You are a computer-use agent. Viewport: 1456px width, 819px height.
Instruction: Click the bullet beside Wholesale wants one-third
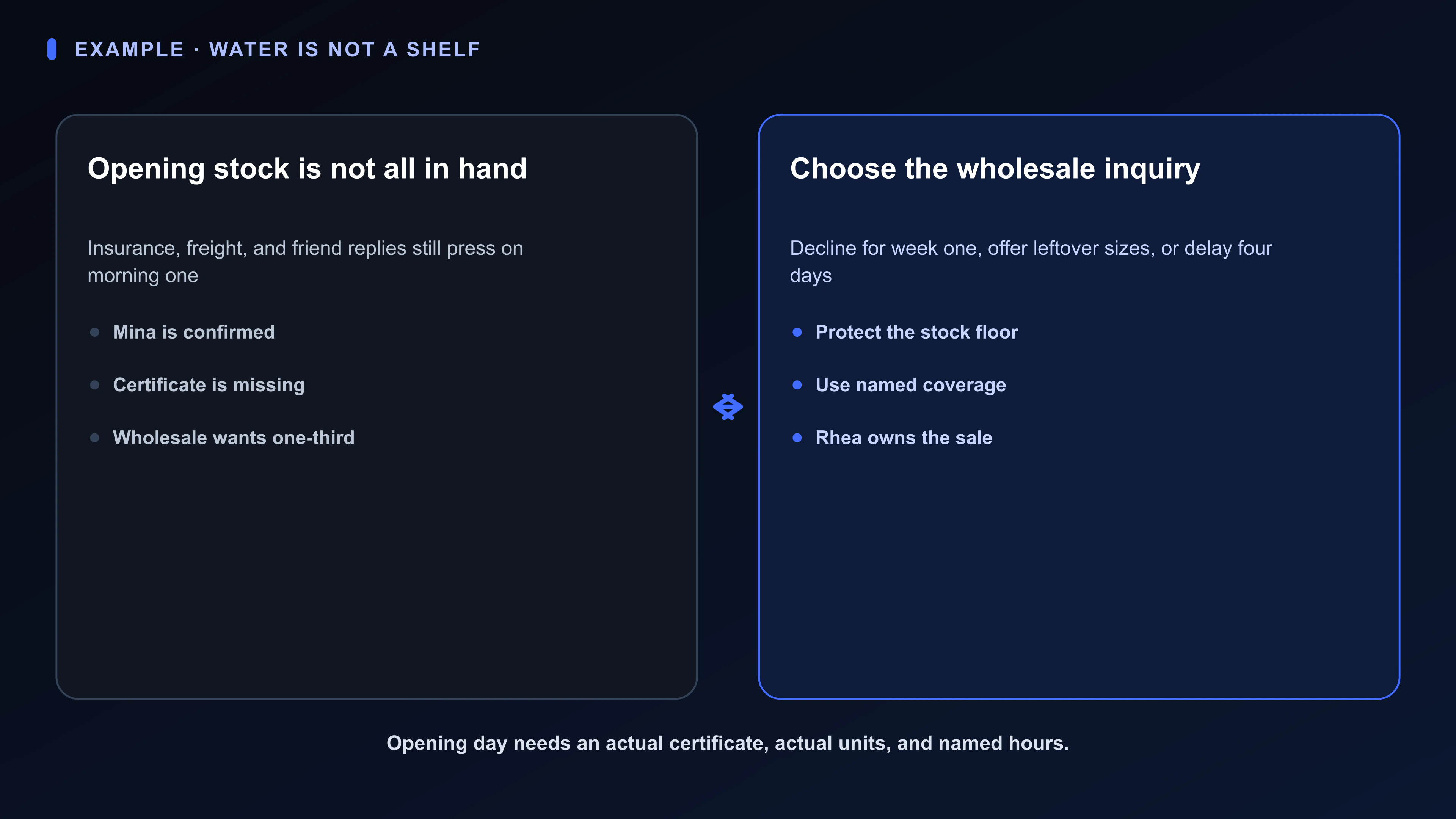pyautogui.click(x=94, y=438)
